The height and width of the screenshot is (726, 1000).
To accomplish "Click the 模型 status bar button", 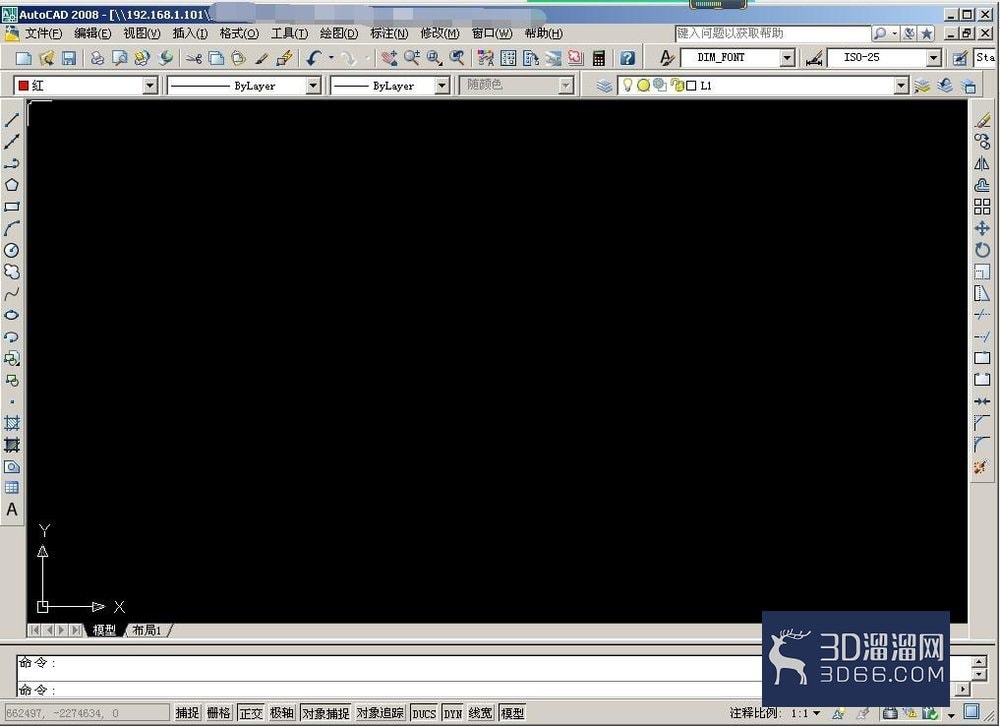I will [x=512, y=713].
